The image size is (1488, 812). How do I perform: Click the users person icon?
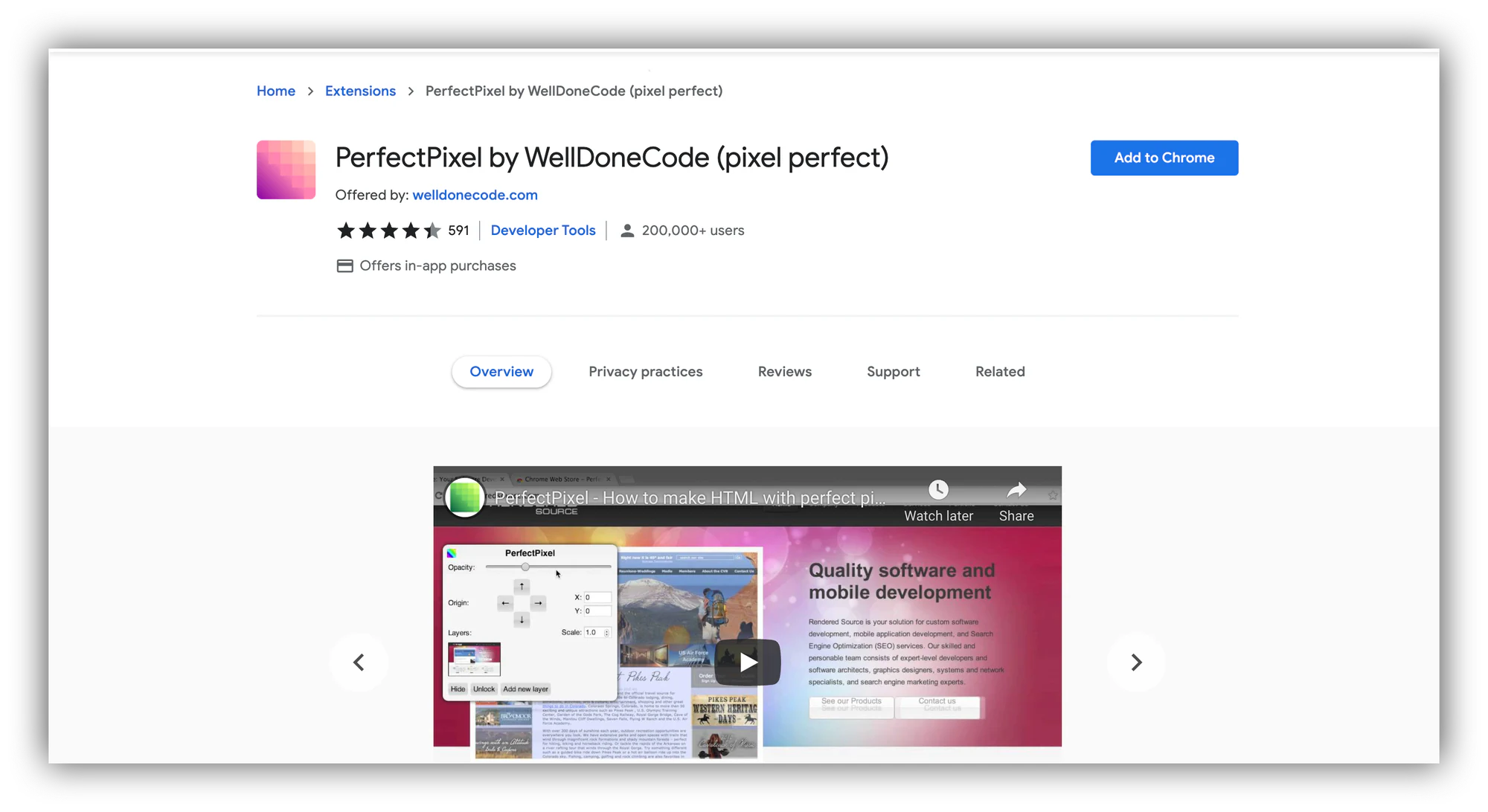click(x=627, y=231)
